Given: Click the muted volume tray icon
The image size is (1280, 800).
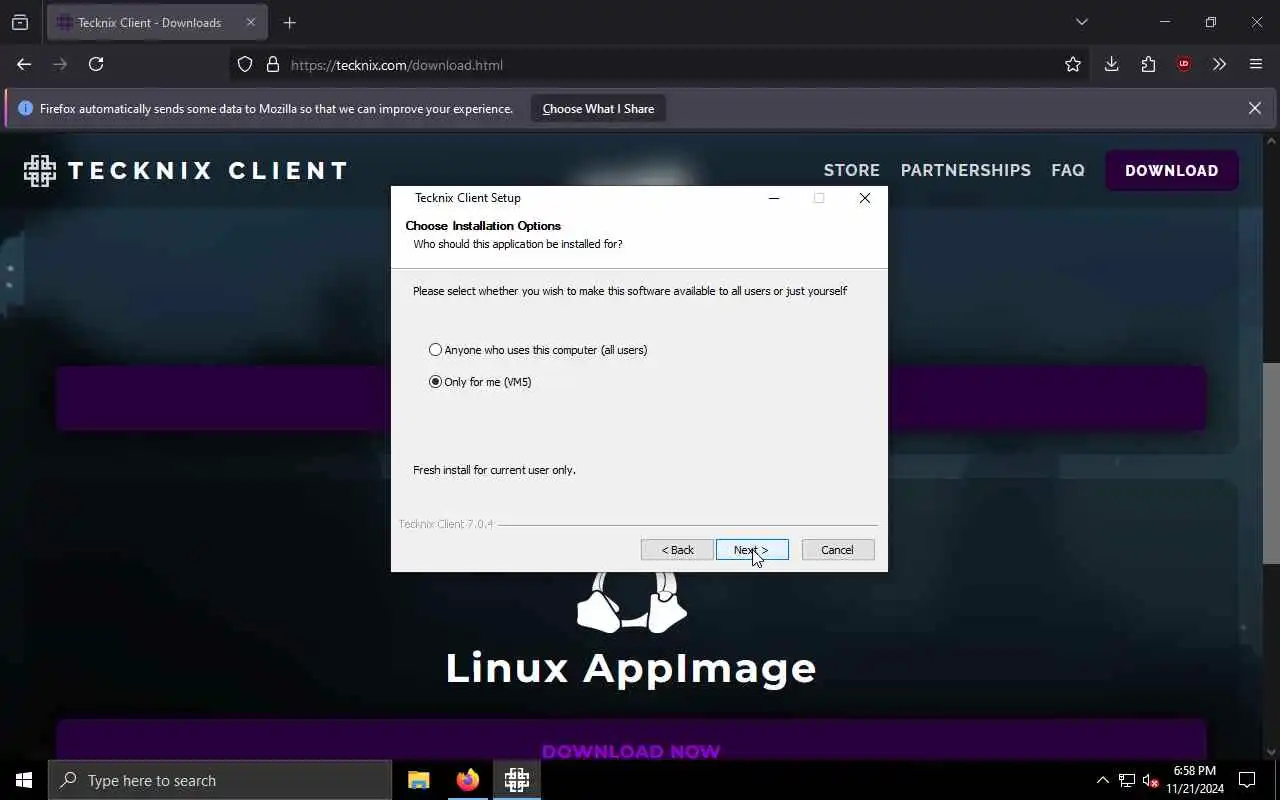Looking at the screenshot, I should tap(1150, 780).
